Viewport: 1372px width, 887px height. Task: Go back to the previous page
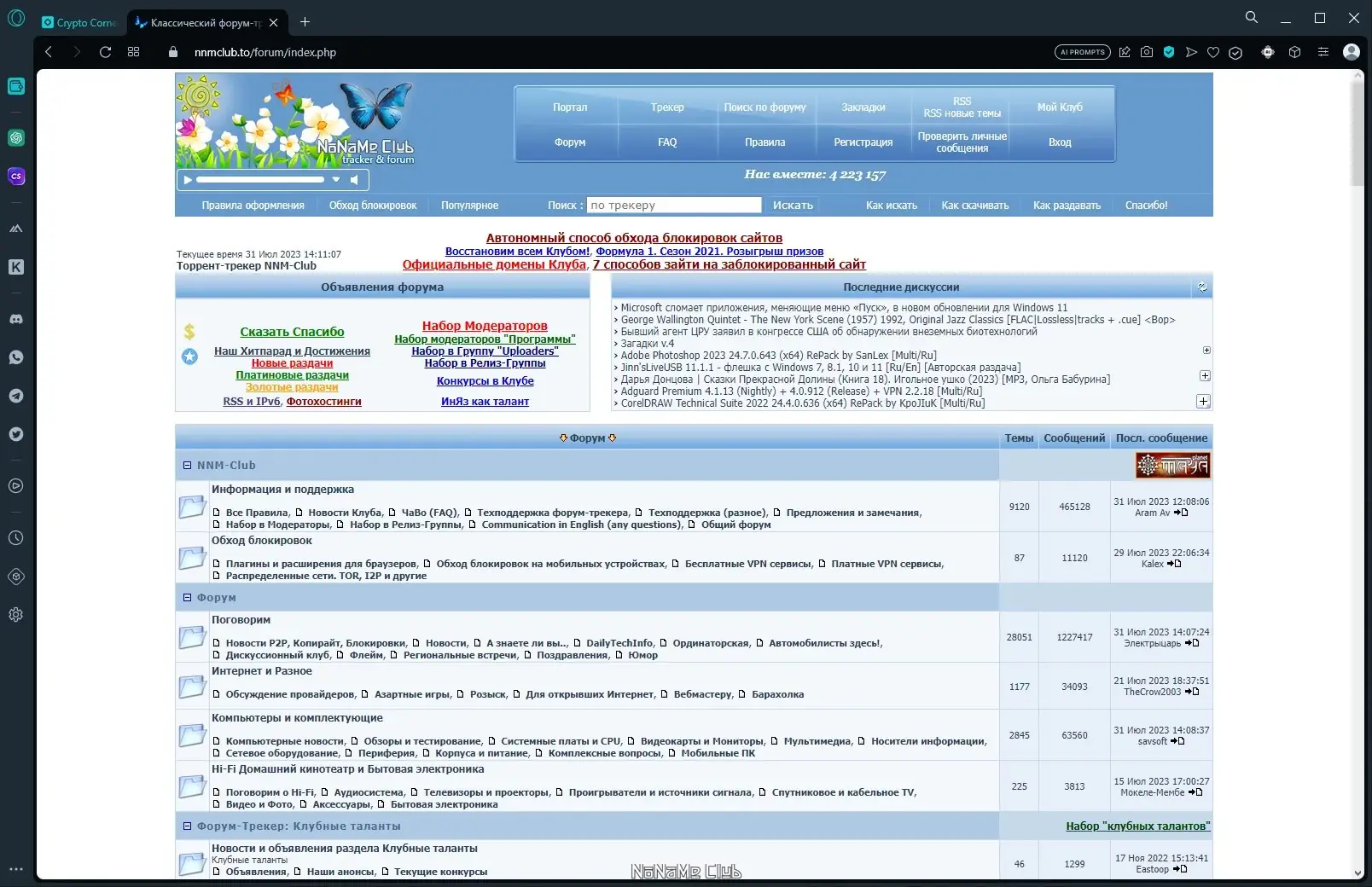[x=49, y=52]
